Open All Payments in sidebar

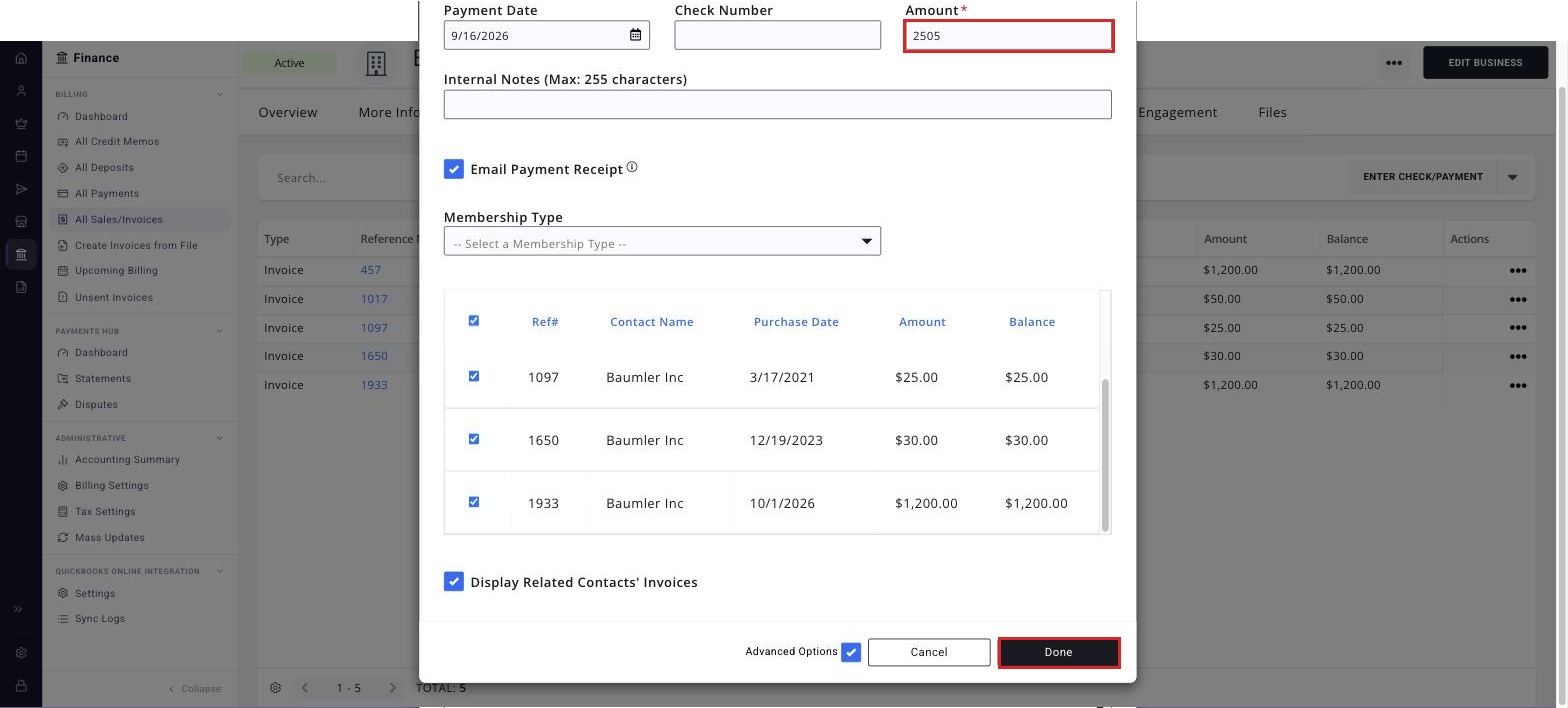(107, 194)
